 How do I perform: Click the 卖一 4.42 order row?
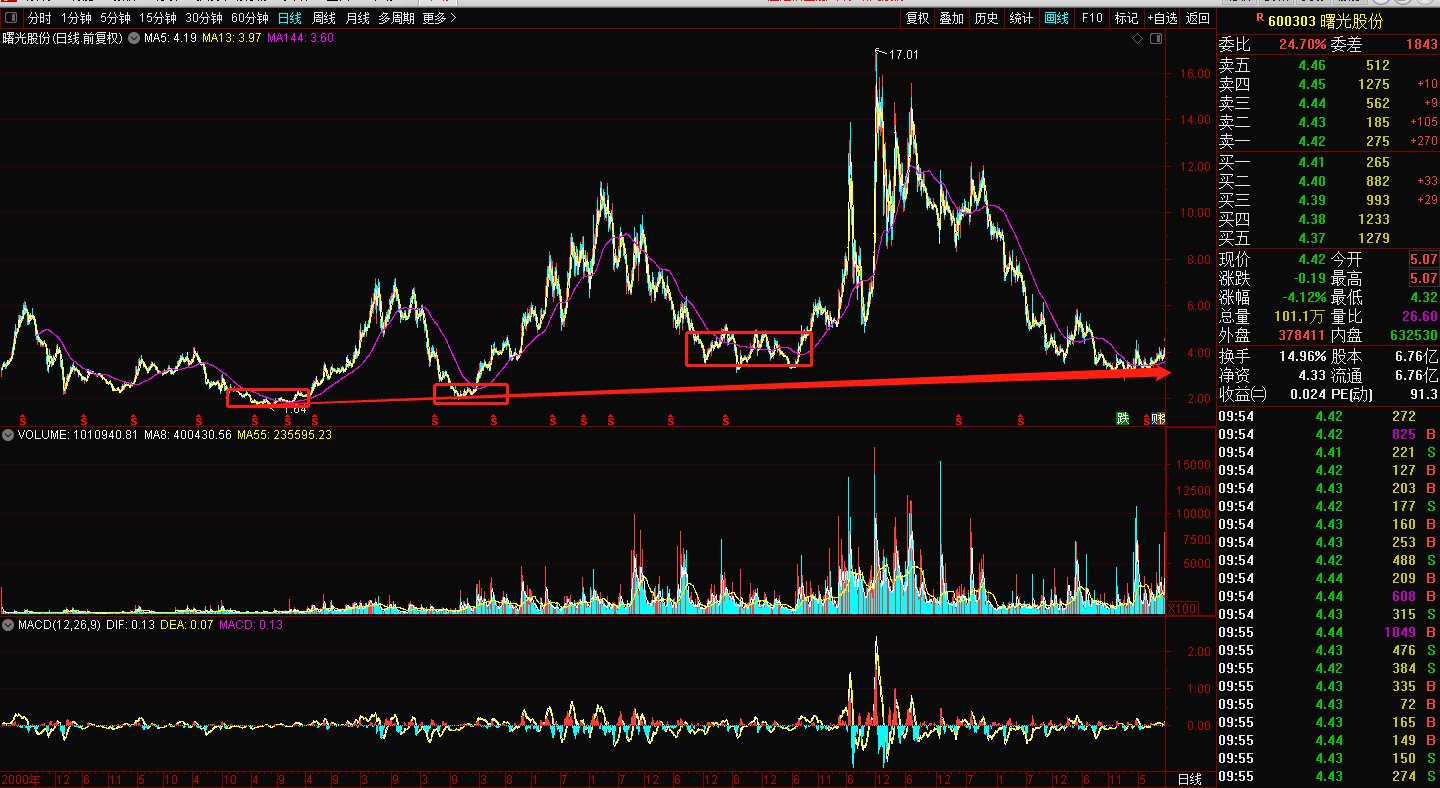1327,141
